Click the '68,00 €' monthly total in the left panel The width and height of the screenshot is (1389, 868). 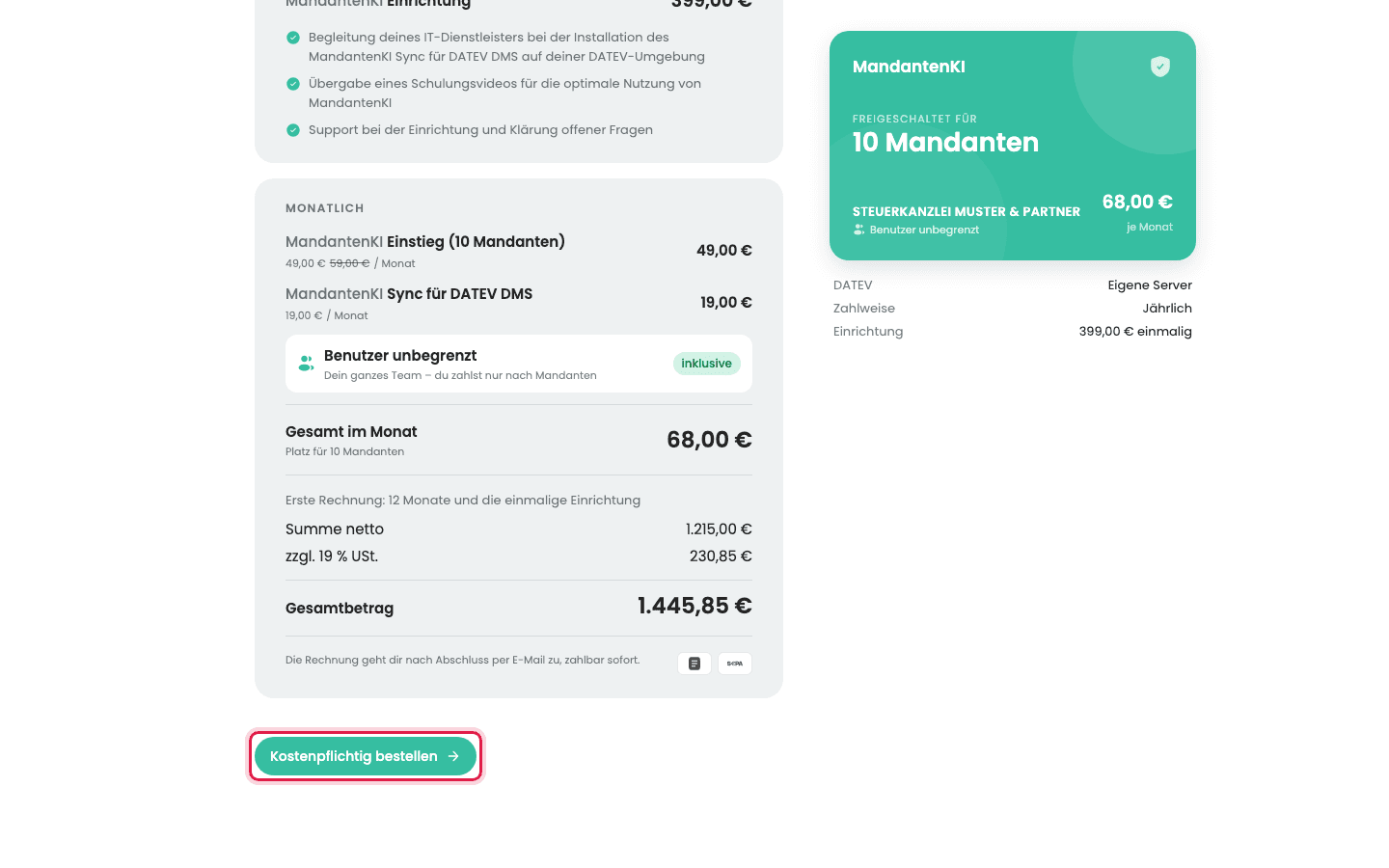tap(709, 440)
